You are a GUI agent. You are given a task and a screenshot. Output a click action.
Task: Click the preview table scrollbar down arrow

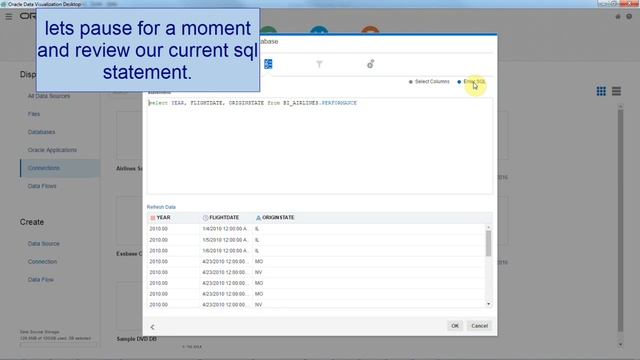[x=488, y=304]
